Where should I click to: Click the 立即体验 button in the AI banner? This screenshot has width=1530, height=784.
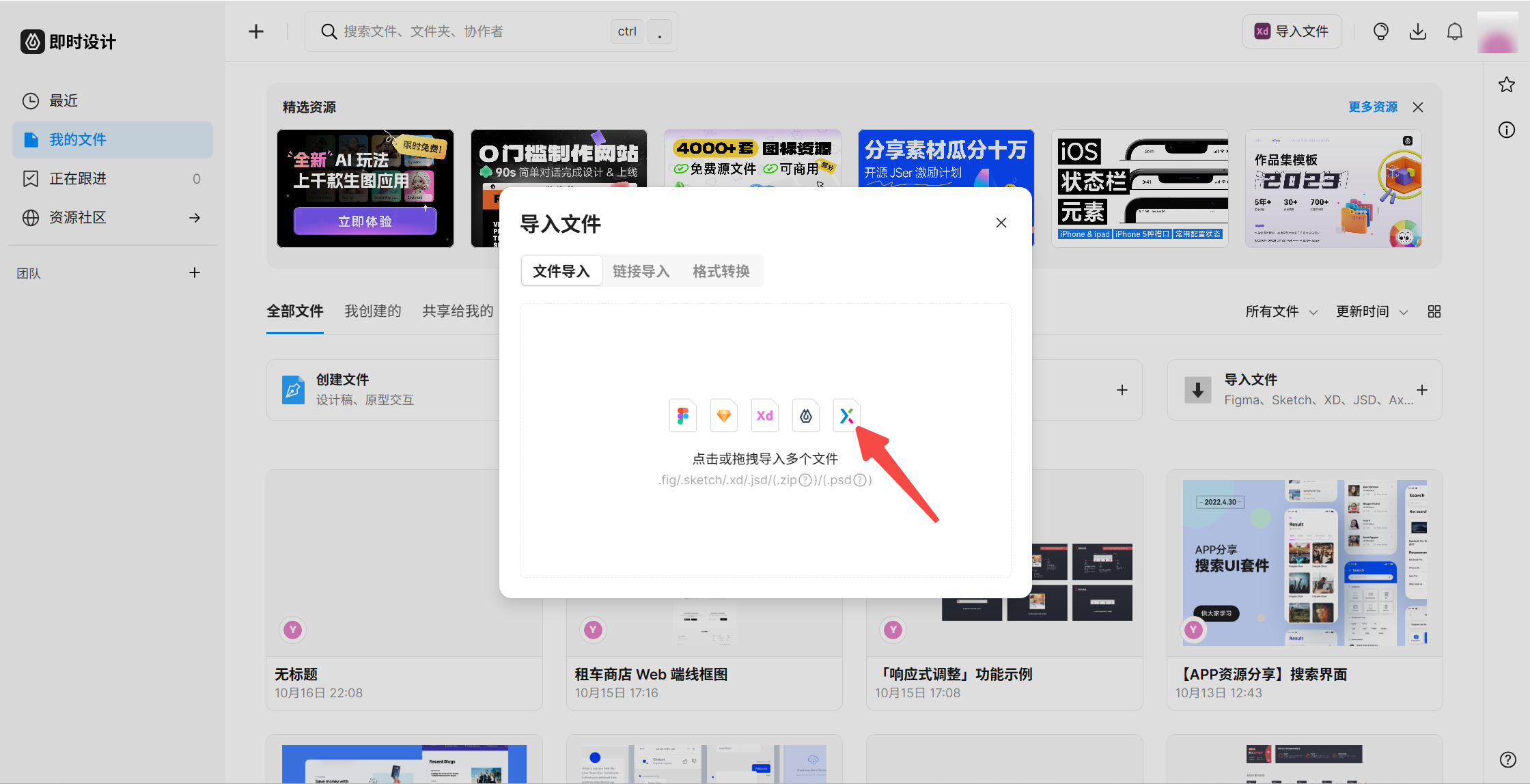[365, 221]
